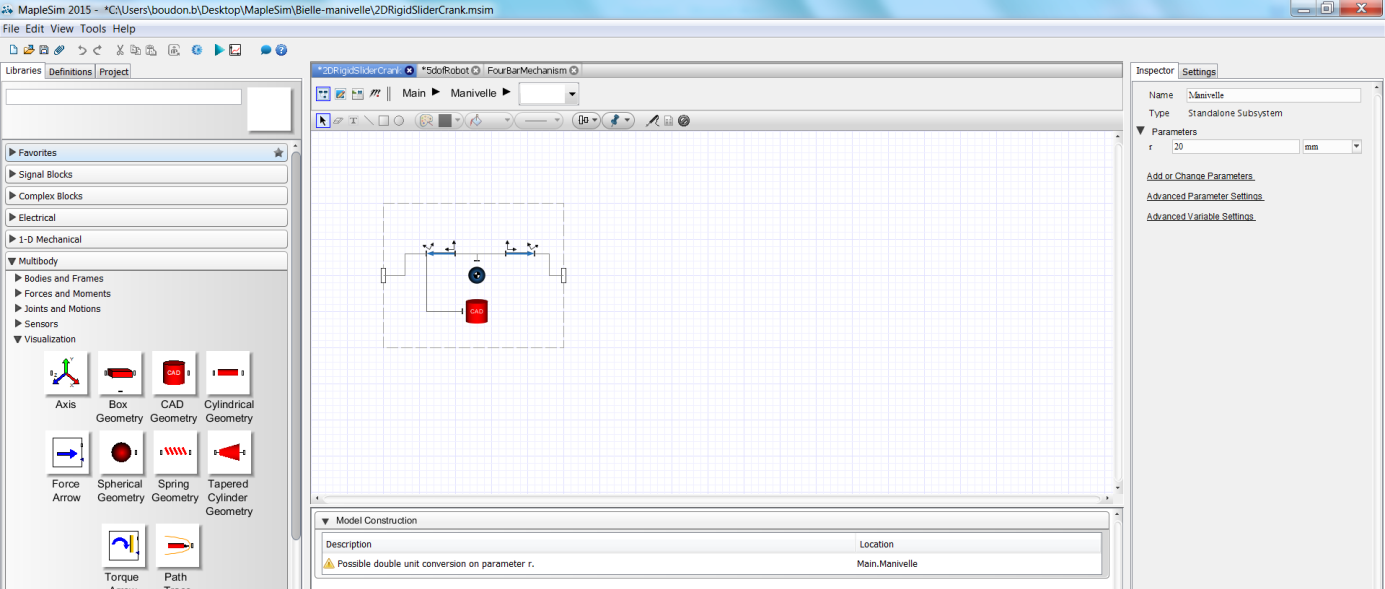Viewport: 1385px width, 589px height.
Task: Collapse the Parameters section in Inspector
Action: coord(1140,131)
